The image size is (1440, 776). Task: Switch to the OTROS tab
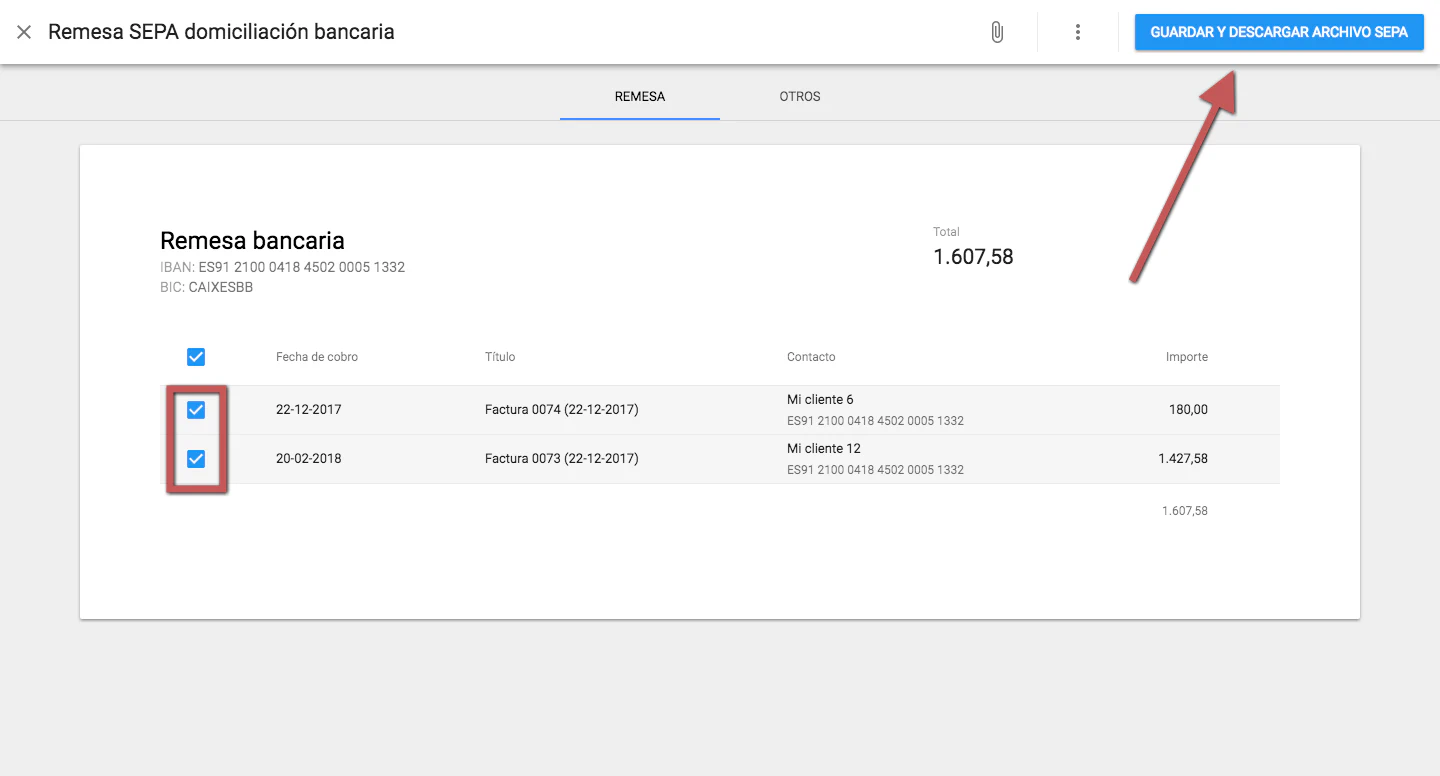coord(800,96)
